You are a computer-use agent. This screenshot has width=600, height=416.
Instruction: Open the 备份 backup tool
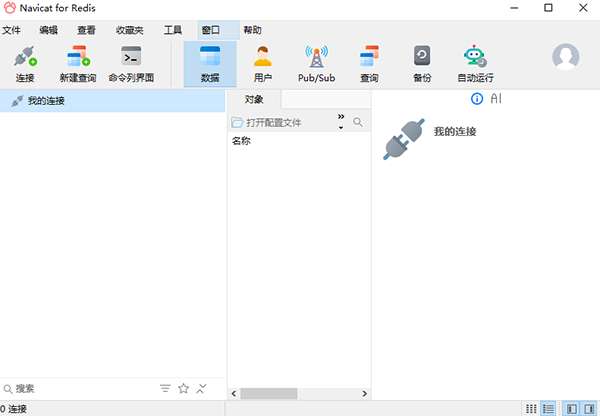[x=422, y=64]
